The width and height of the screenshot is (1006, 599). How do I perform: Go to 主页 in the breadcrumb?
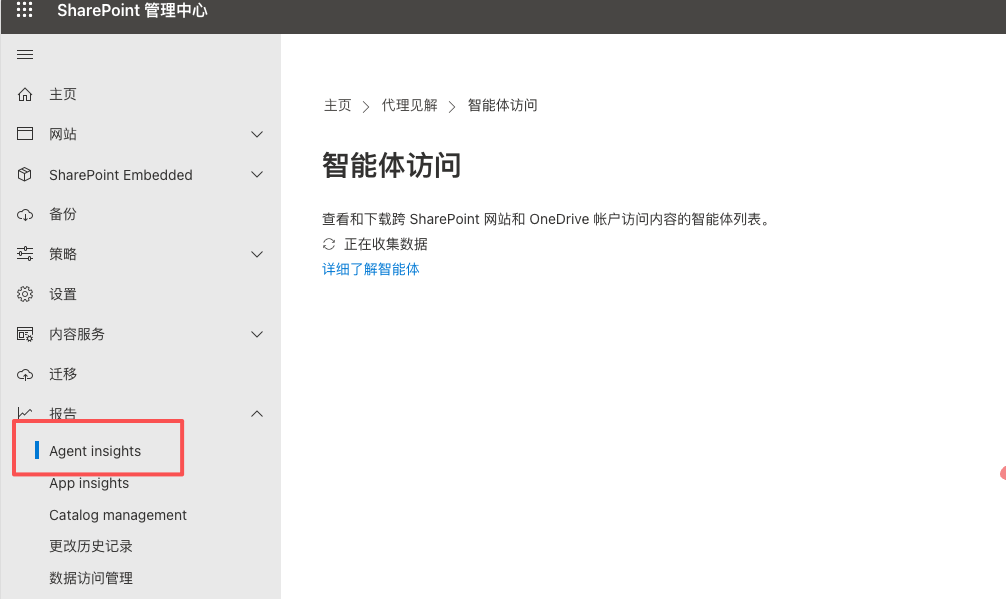(337, 105)
